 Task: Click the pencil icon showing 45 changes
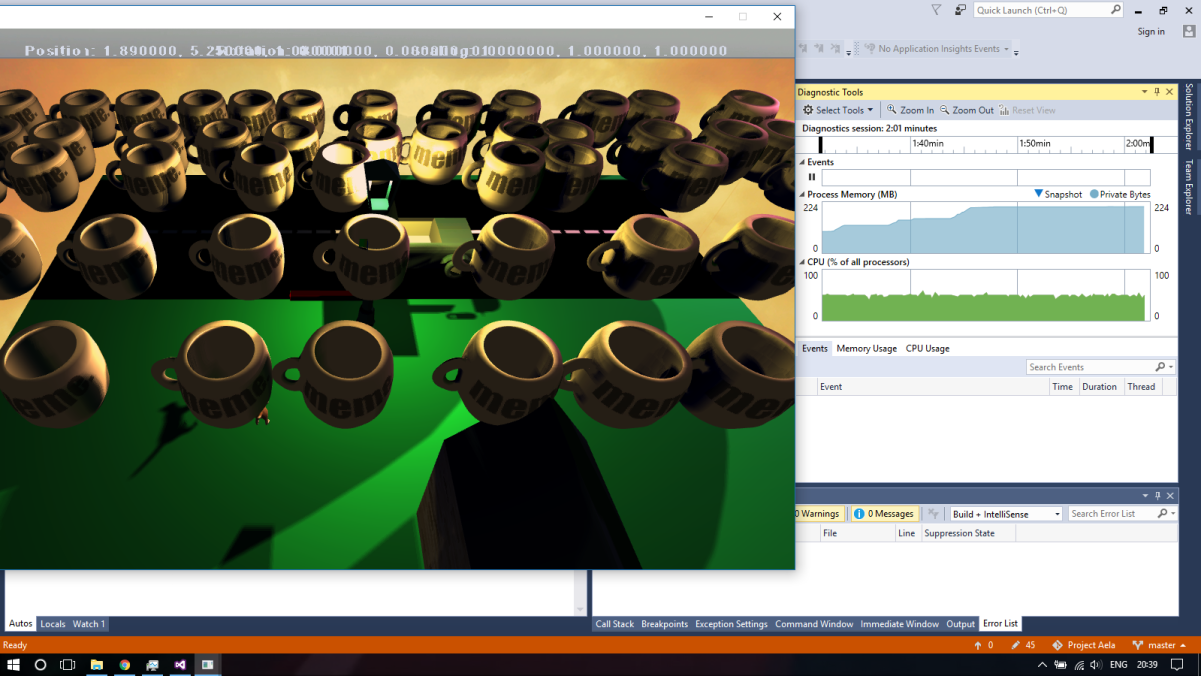1016,645
